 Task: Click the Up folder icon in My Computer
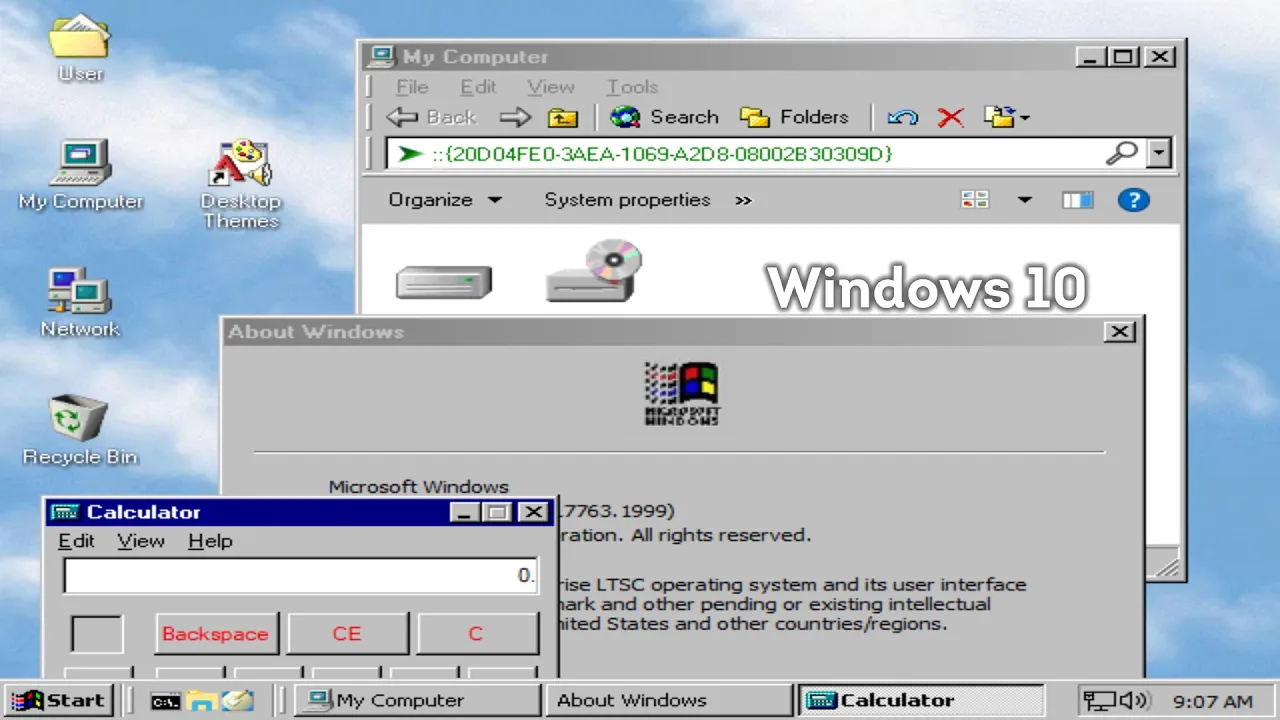563,117
